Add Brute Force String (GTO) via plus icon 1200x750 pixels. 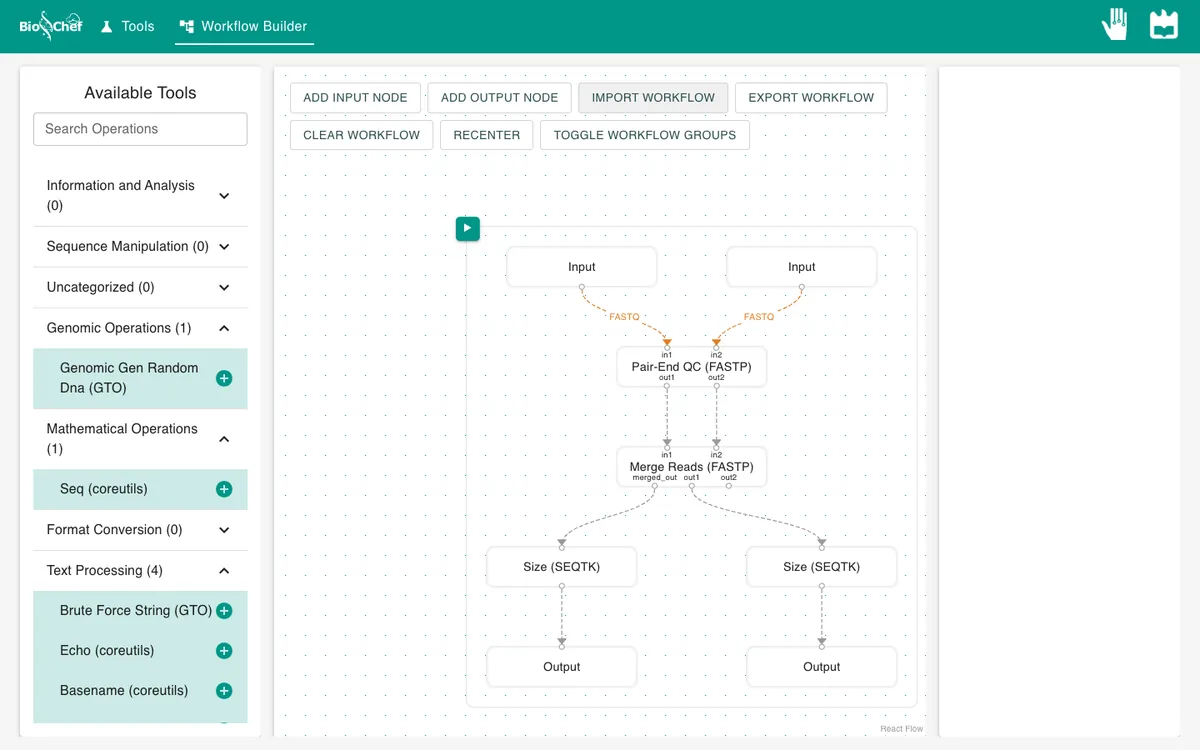click(224, 611)
